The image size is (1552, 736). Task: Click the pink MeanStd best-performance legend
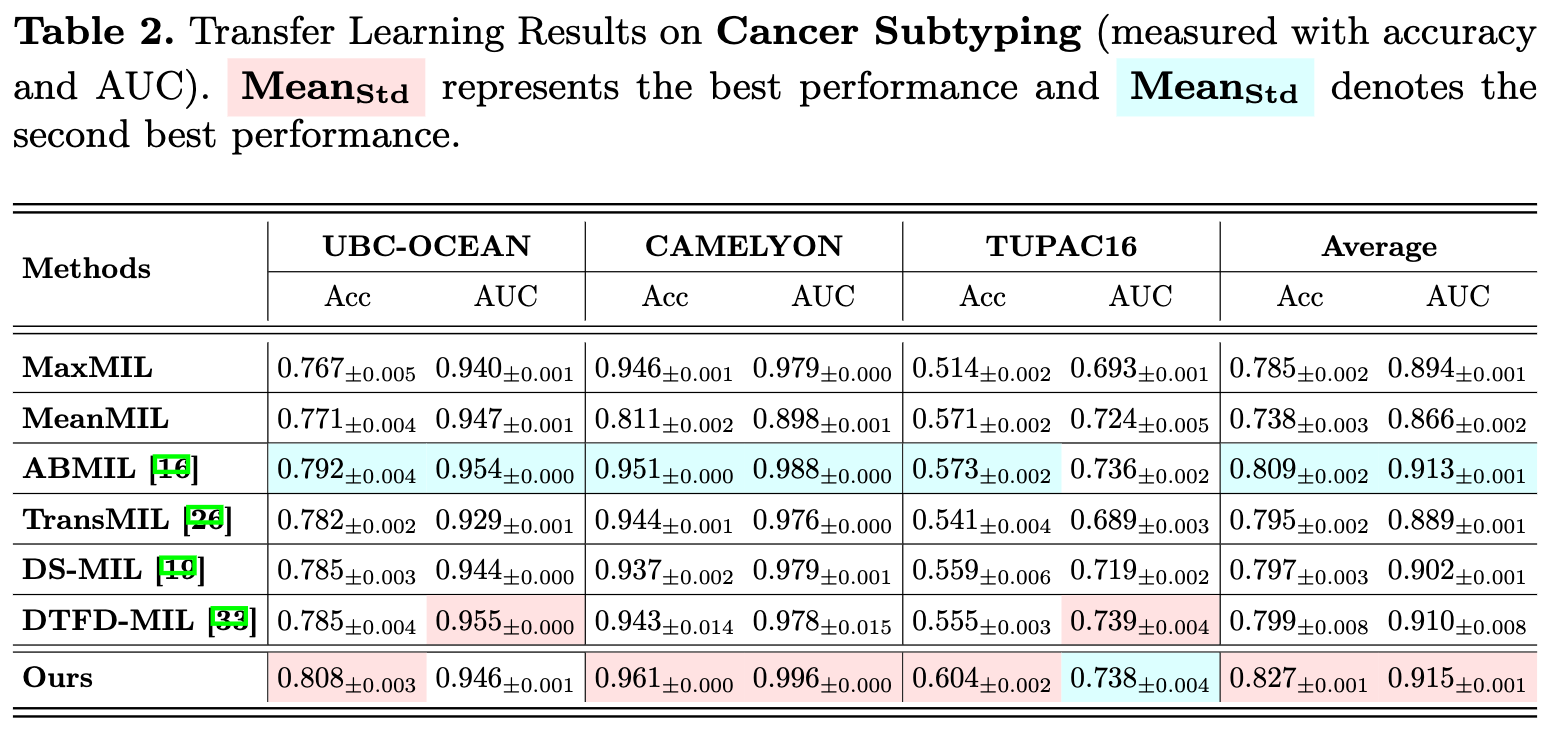(326, 88)
